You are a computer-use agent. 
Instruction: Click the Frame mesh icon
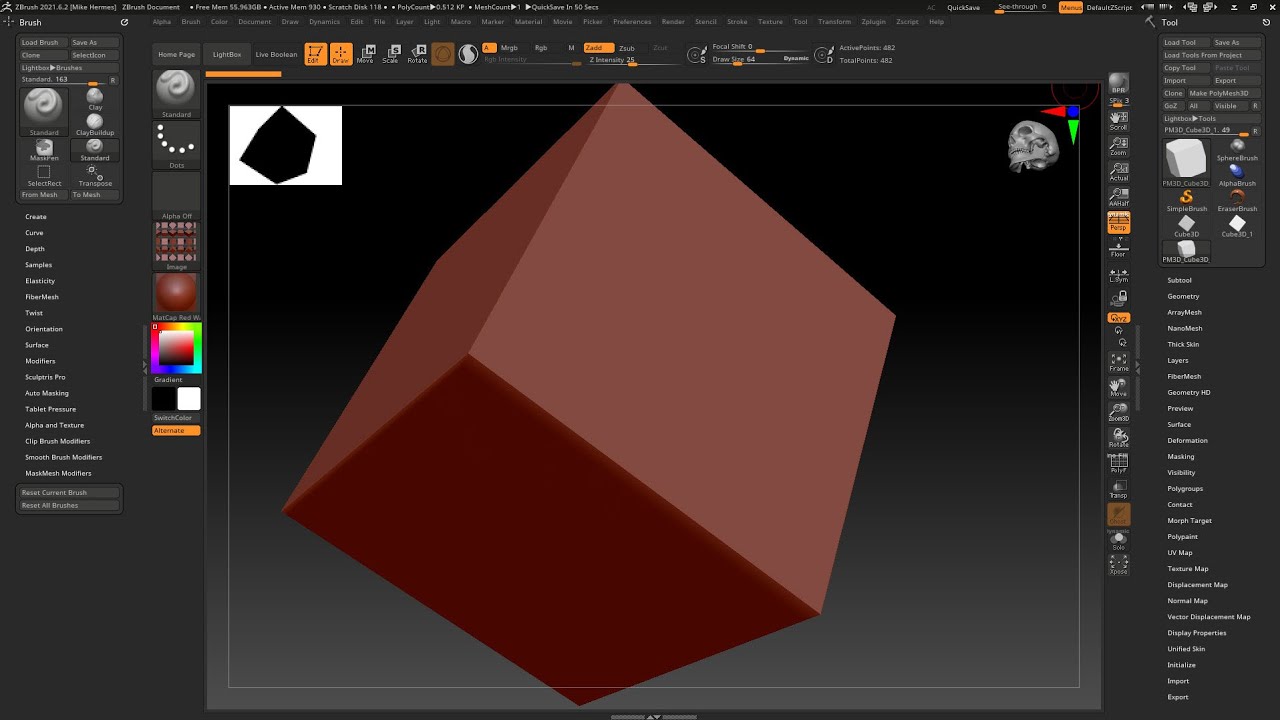click(1118, 362)
